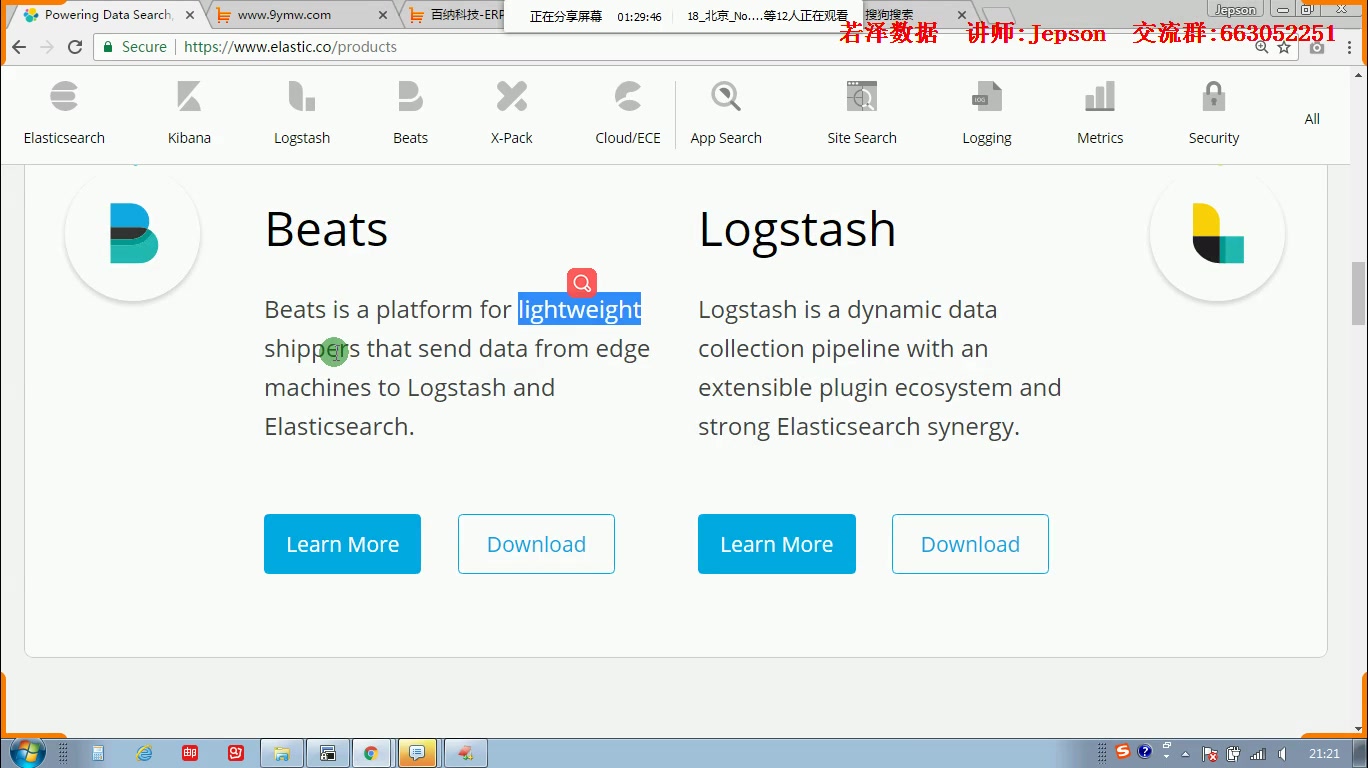Click the volume speaker tray icon

(1281, 754)
